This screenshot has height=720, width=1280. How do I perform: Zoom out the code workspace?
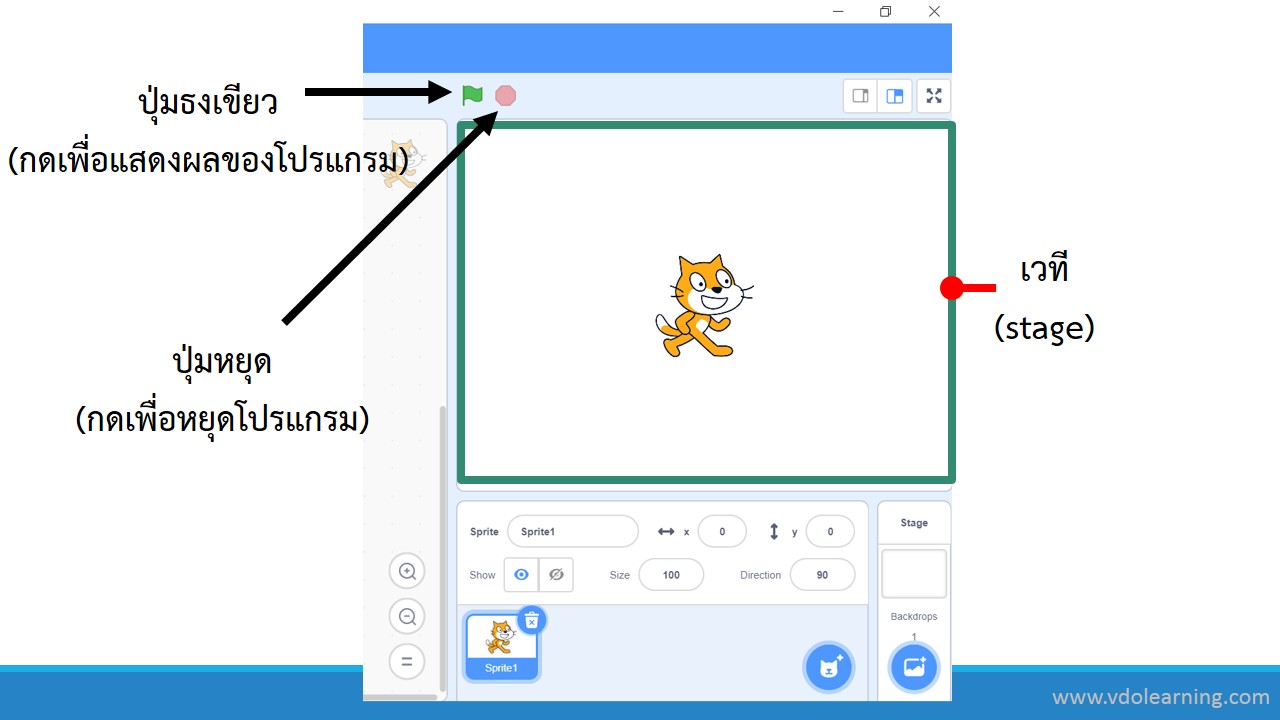[x=407, y=617]
